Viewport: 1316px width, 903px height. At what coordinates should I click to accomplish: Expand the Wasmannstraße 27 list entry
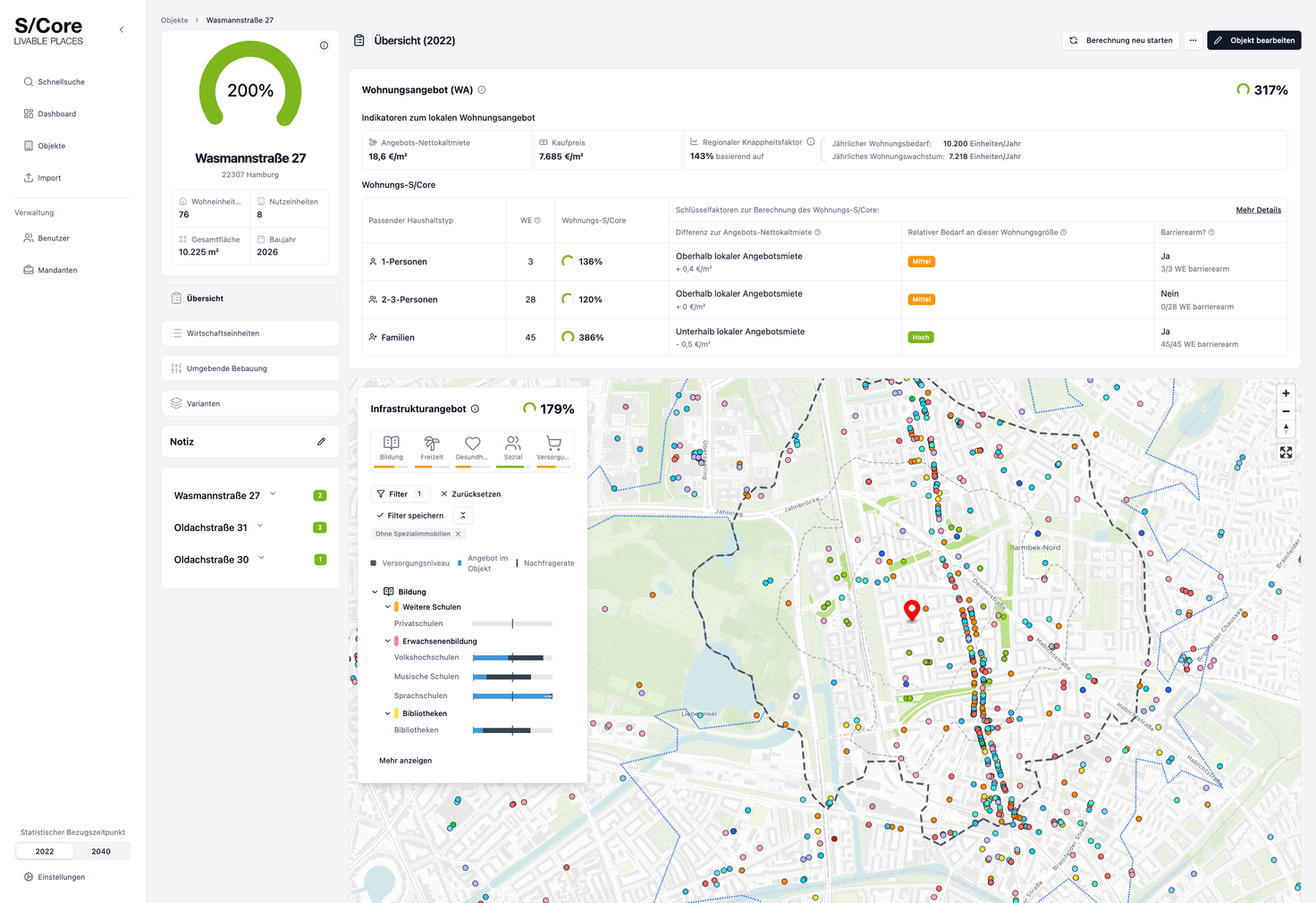[273, 494]
